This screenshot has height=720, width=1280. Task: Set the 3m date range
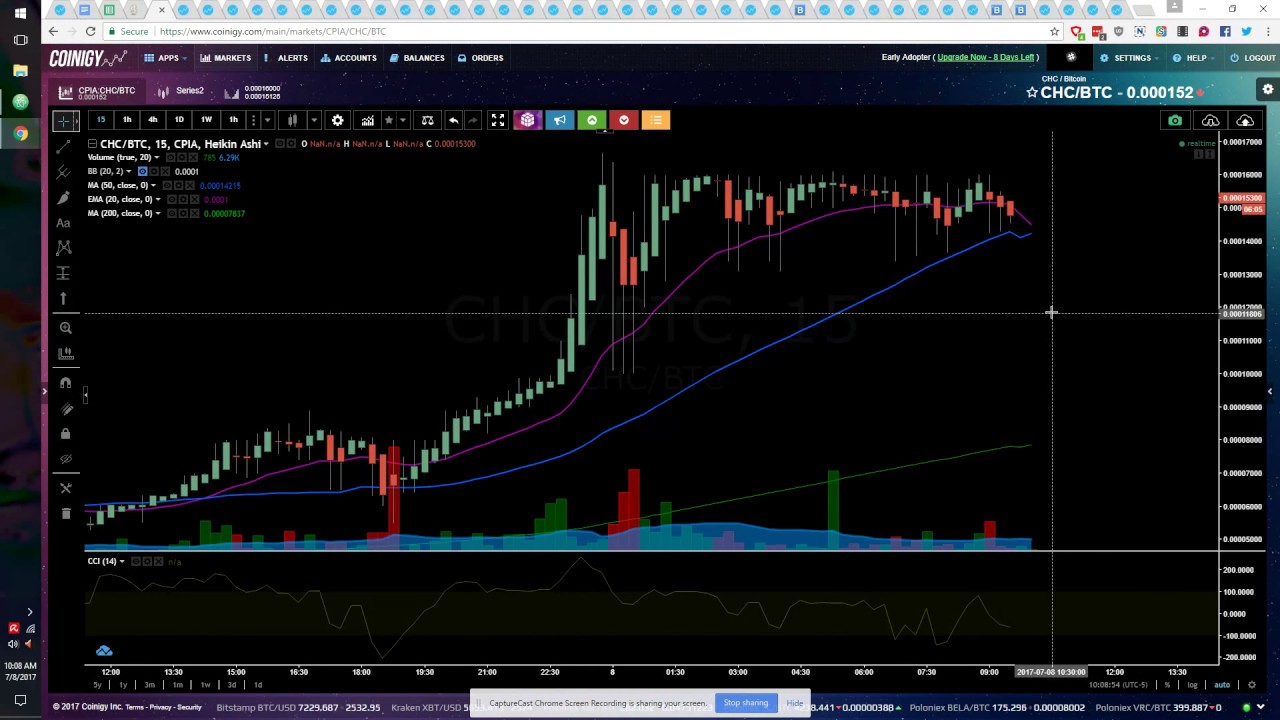pyautogui.click(x=149, y=685)
